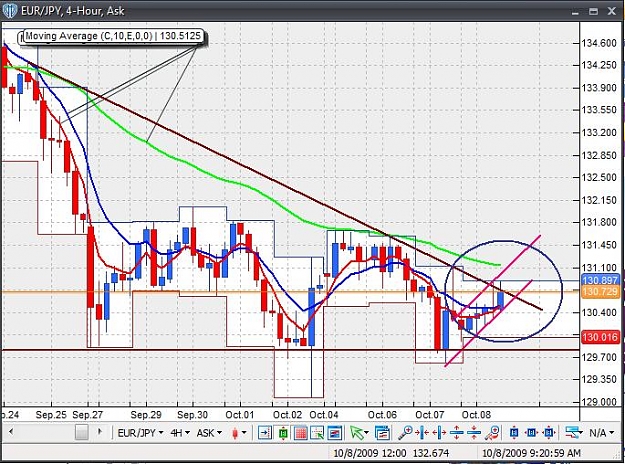Screen dimensions: 625x464
Task: Click the blue vertical-arrows candle scale icon
Action: (514, 433)
